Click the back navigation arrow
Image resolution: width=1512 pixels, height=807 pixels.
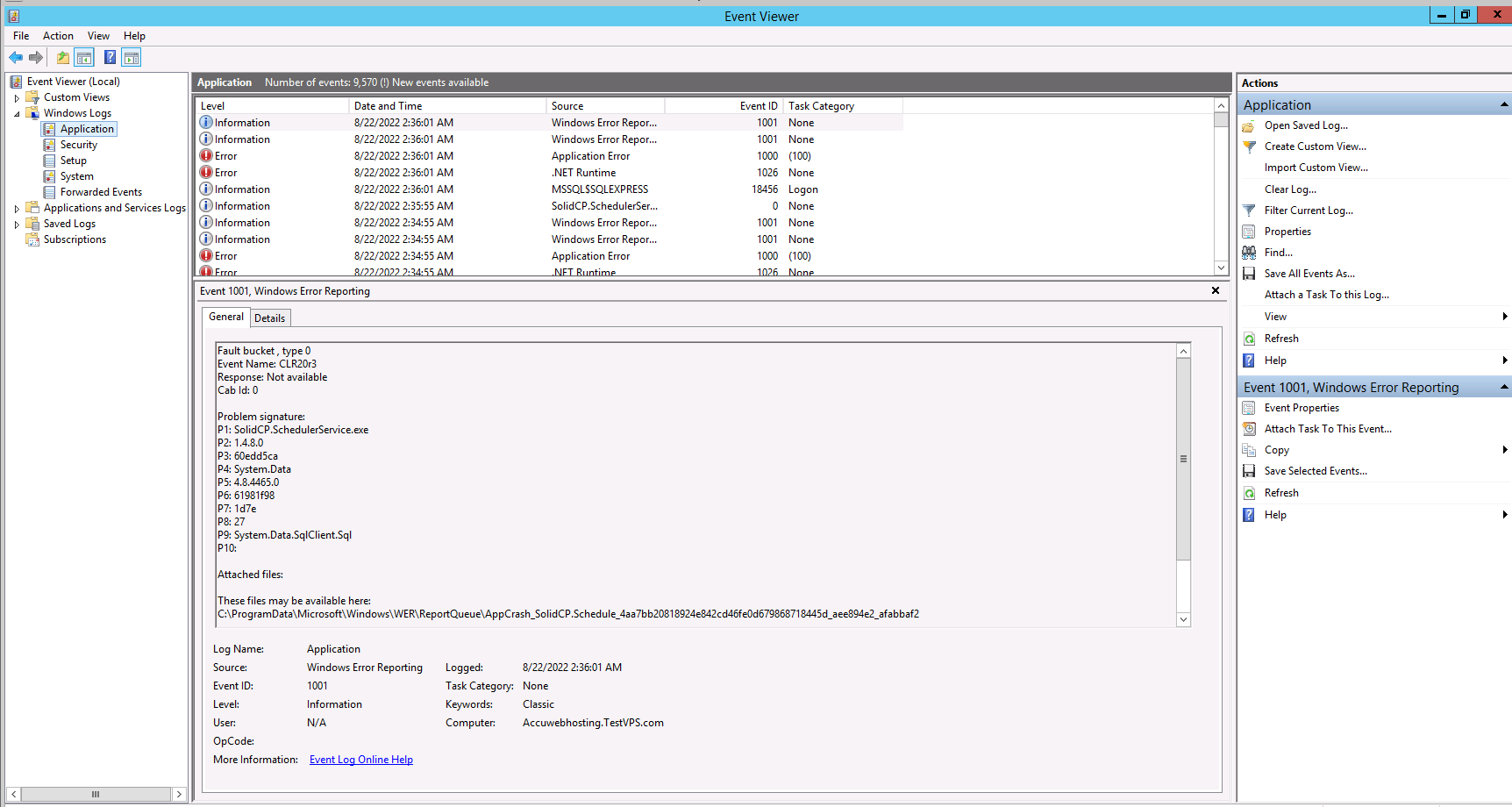(x=15, y=57)
